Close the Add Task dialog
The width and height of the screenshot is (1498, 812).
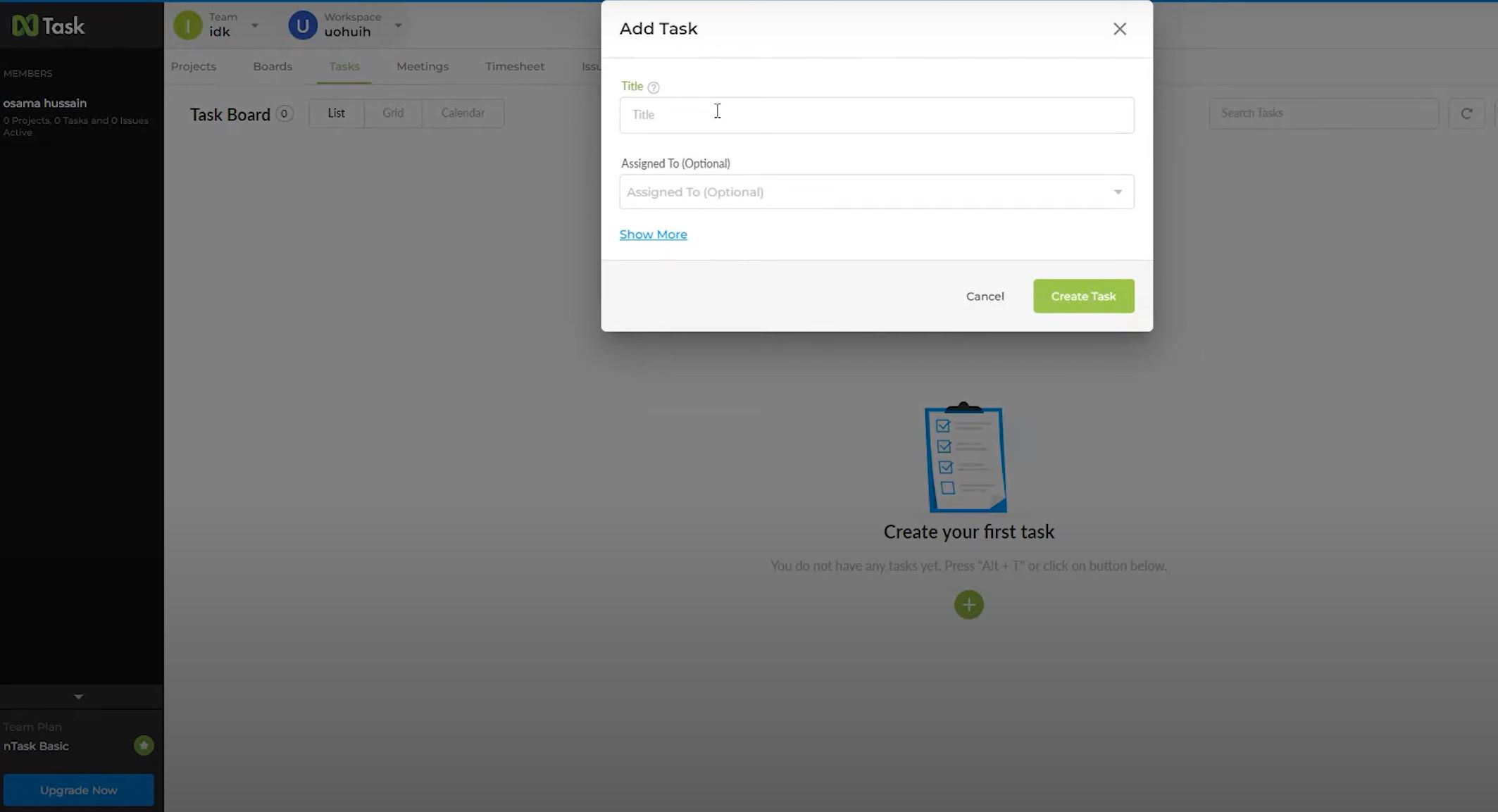[1119, 29]
